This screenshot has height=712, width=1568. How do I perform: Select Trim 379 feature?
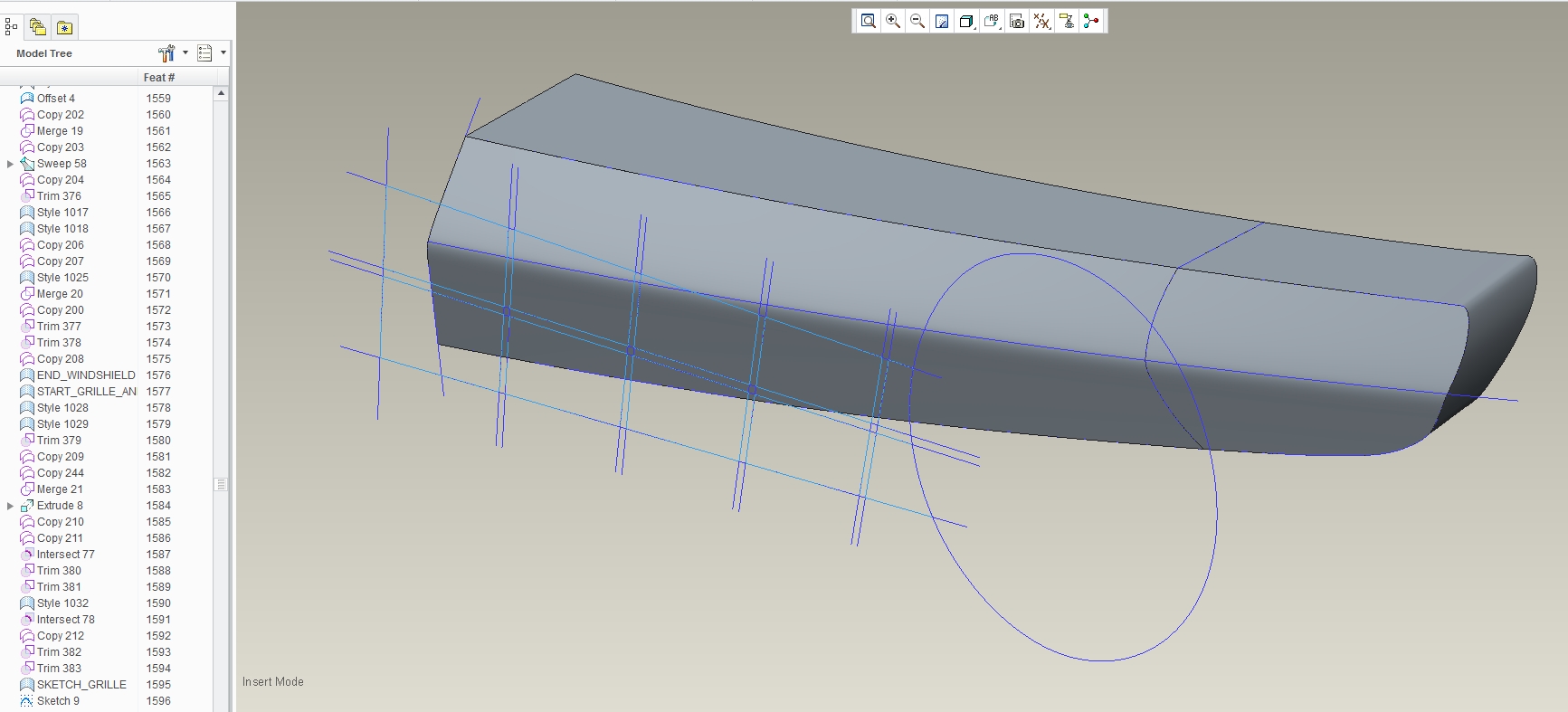pyautogui.click(x=59, y=441)
